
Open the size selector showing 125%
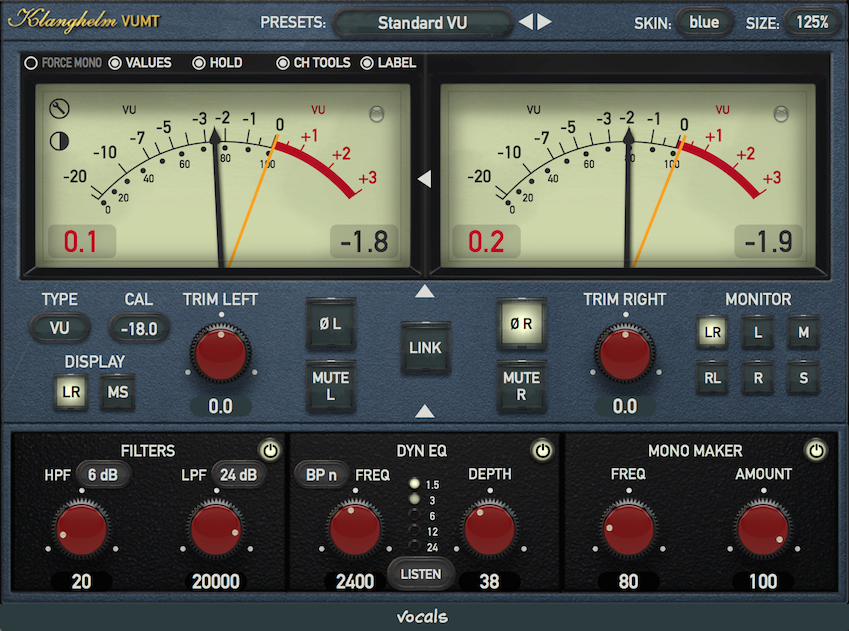point(812,22)
